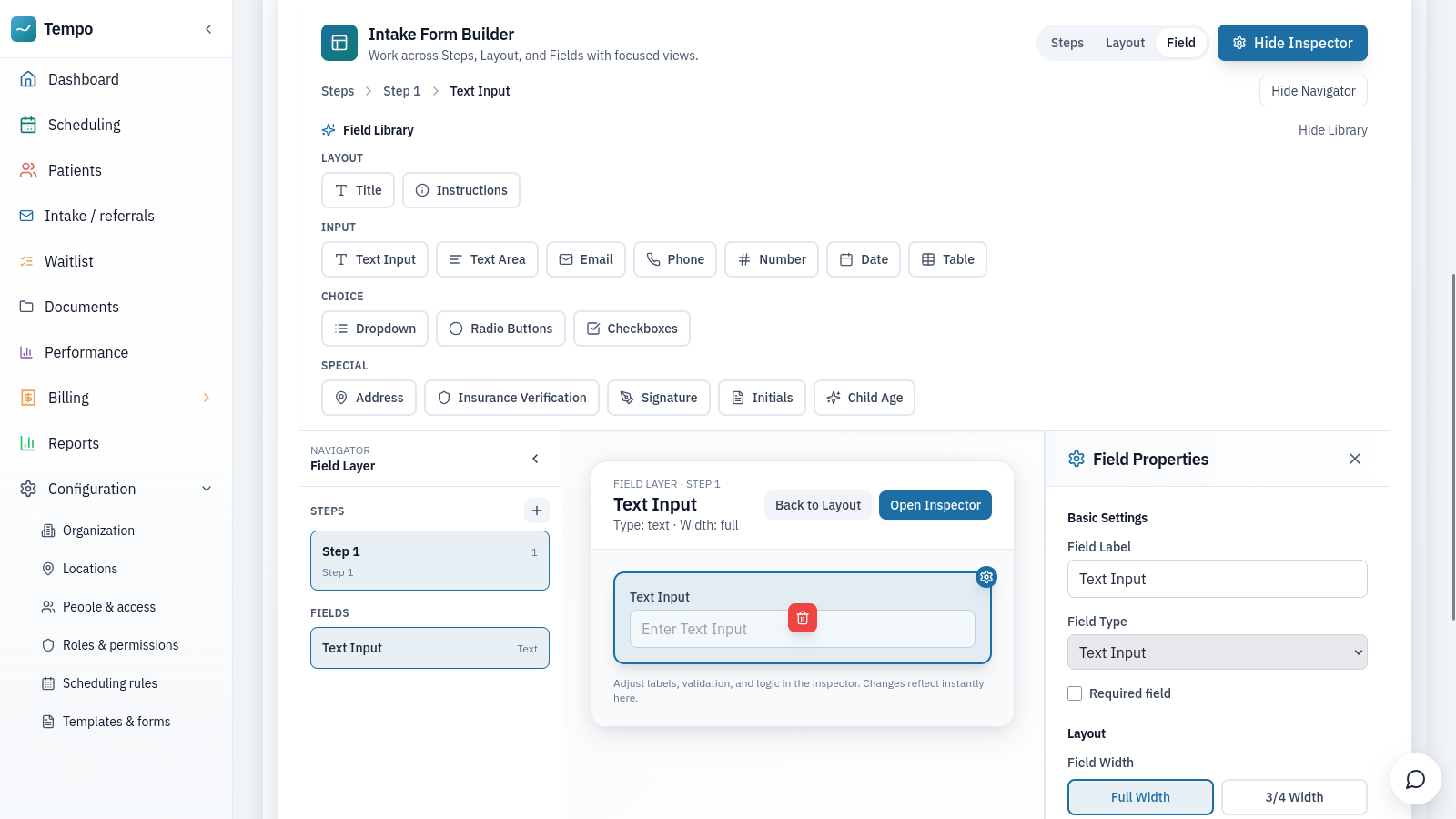Image resolution: width=1456 pixels, height=819 pixels.
Task: Add a Table field
Action: [x=947, y=259]
